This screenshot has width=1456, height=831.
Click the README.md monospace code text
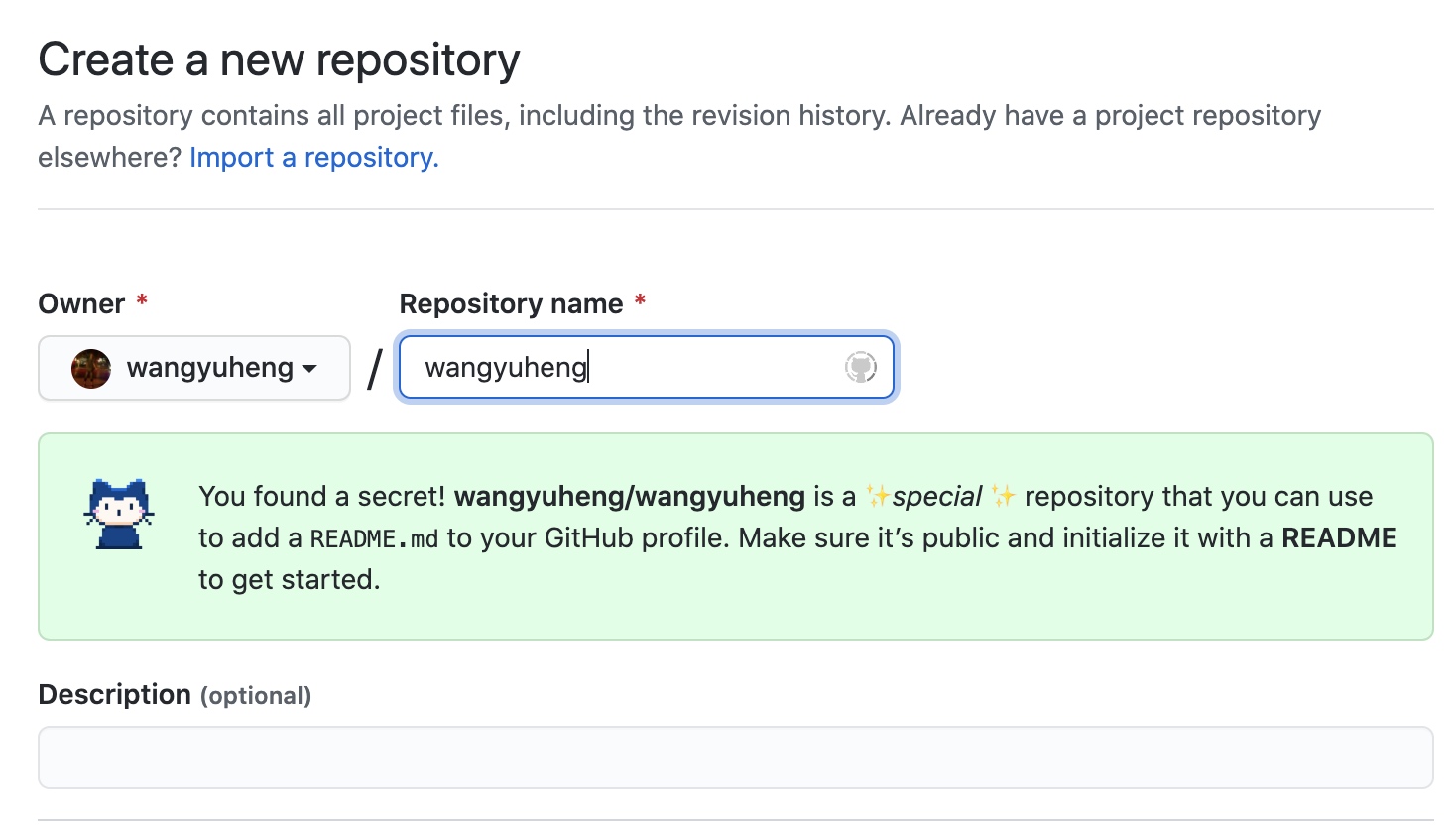pyautogui.click(x=374, y=538)
